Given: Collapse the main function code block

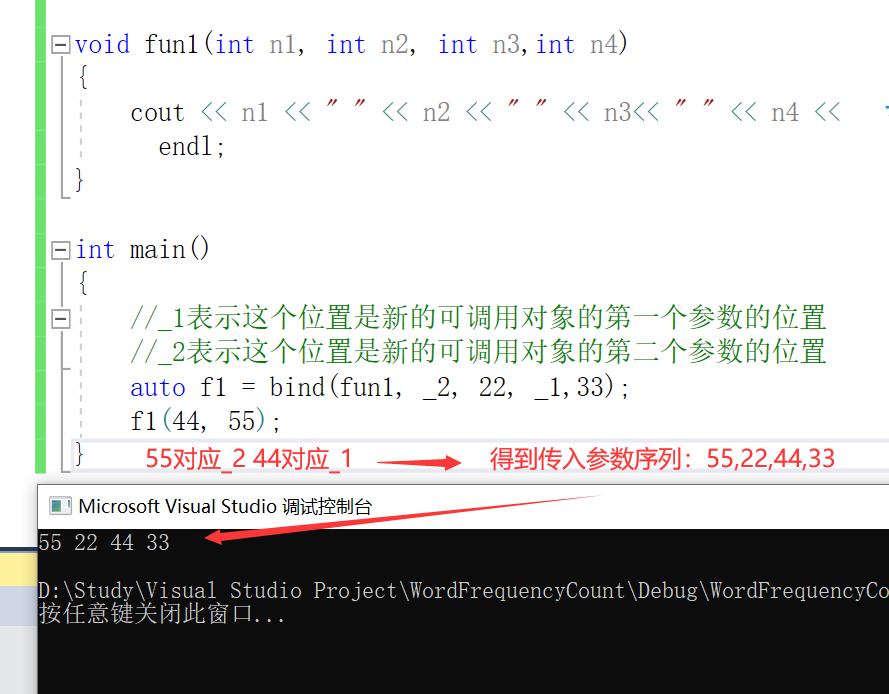Looking at the screenshot, I should pos(61,250).
